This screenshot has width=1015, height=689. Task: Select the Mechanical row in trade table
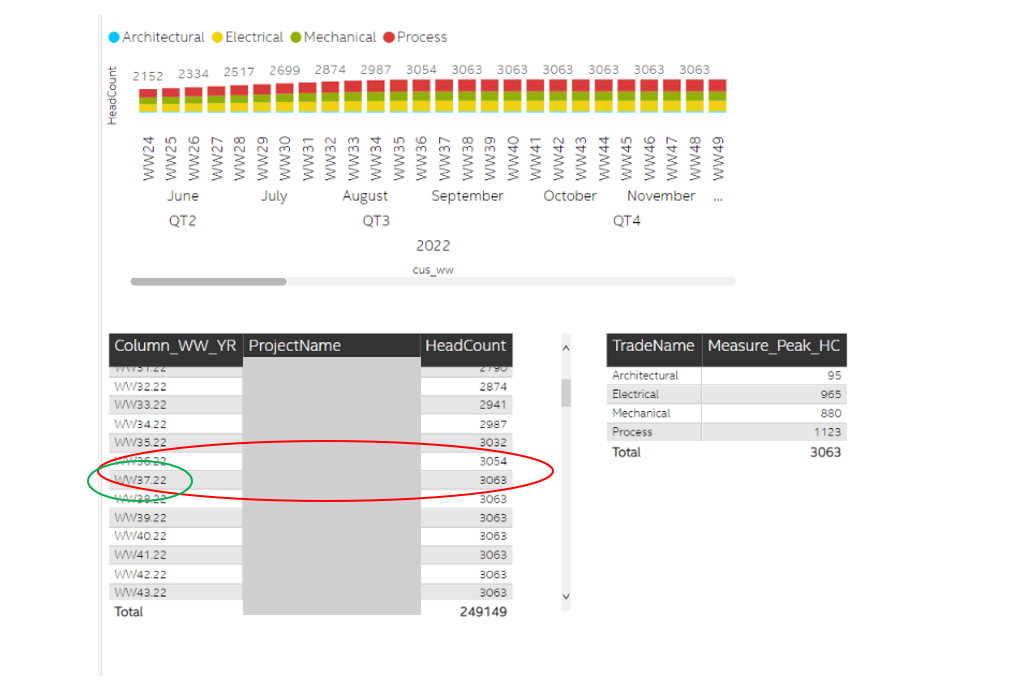pos(726,413)
